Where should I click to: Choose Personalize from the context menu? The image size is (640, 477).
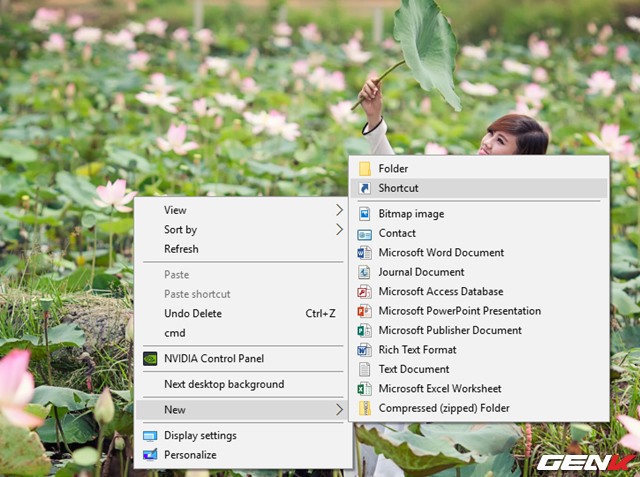point(244,455)
